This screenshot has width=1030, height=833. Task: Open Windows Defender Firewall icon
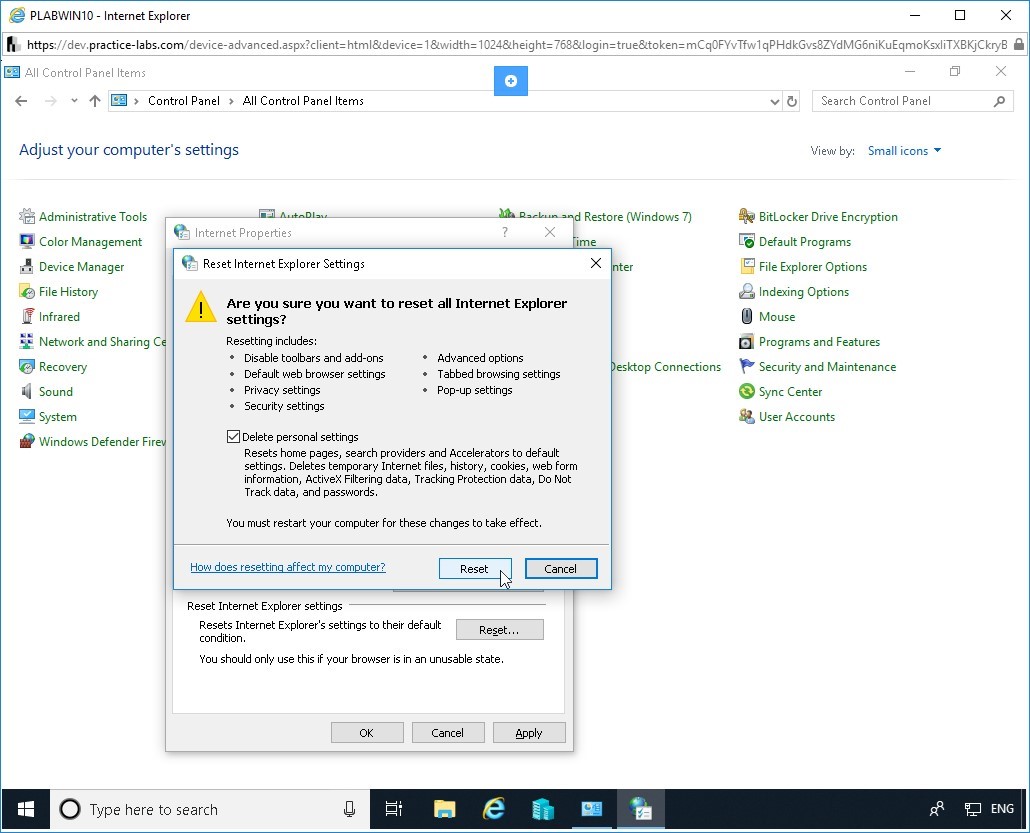coord(27,441)
